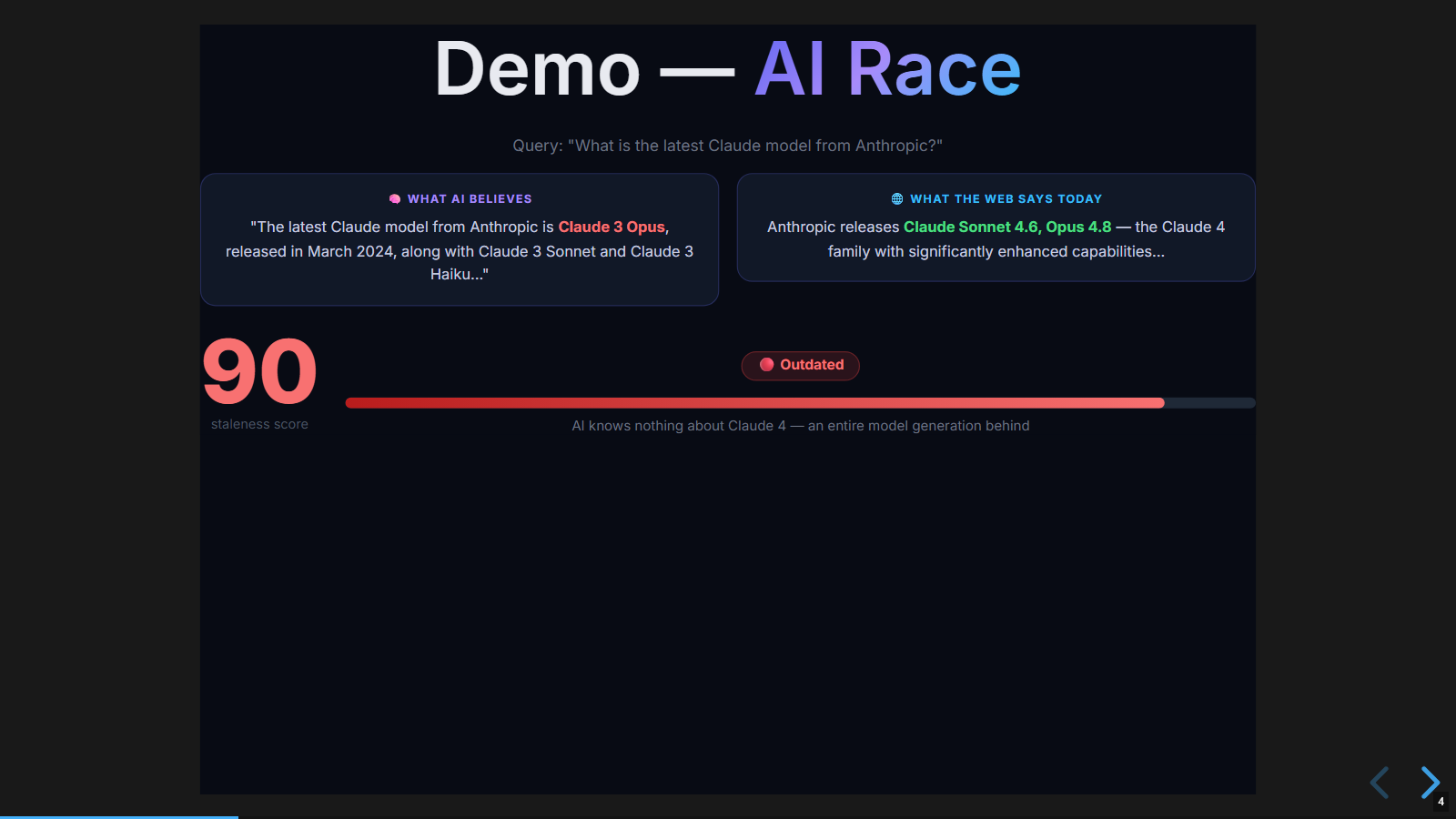Click the large 90 staleness score
The height and width of the screenshot is (819, 1456).
point(259,371)
